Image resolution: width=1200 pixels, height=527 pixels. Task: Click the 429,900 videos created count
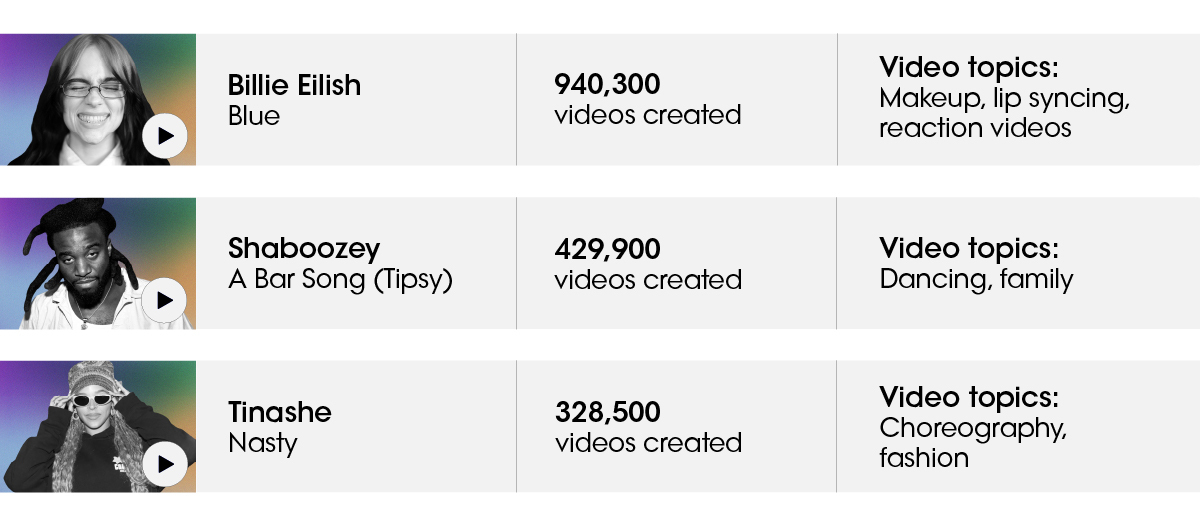648,263
